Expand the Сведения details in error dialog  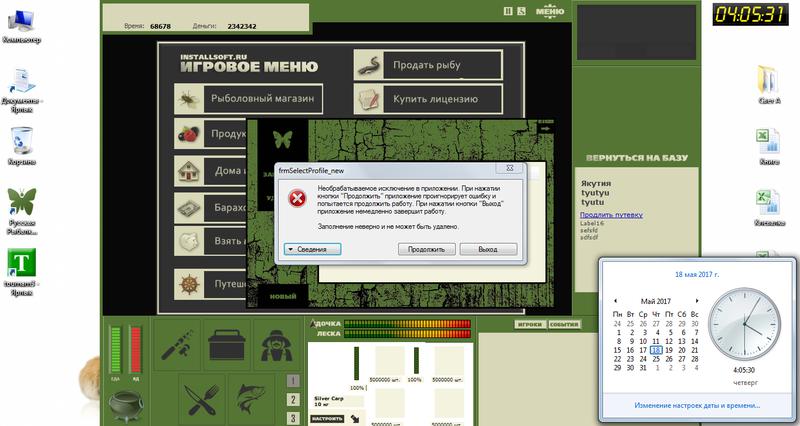pos(312,249)
